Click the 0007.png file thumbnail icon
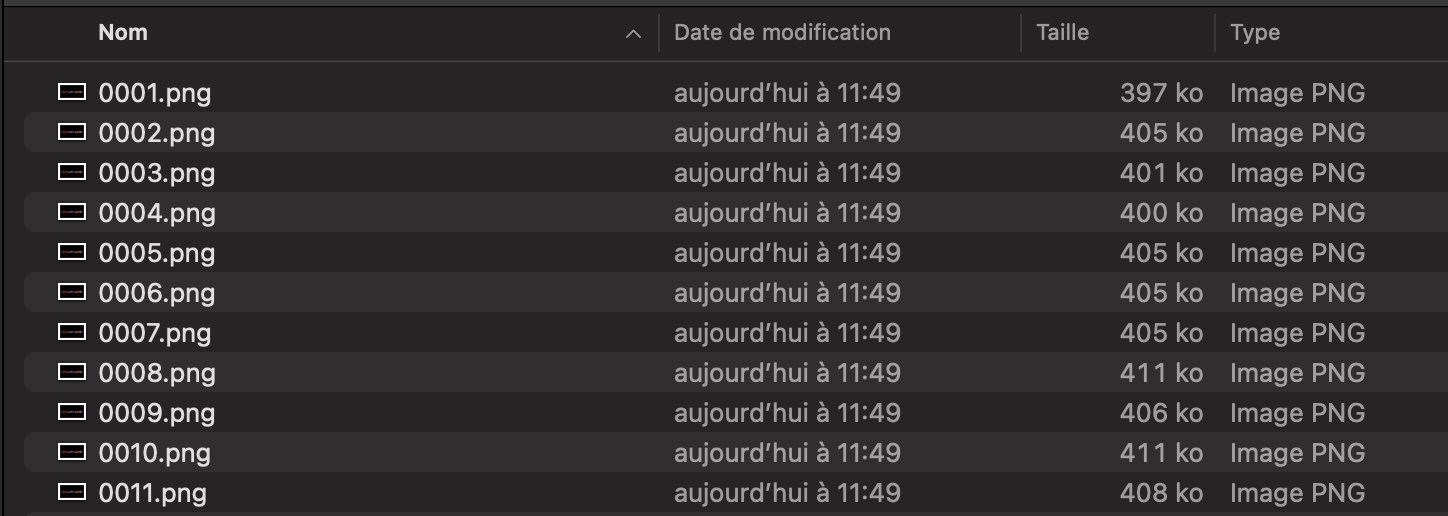Image resolution: width=1448 pixels, height=516 pixels. click(x=72, y=333)
